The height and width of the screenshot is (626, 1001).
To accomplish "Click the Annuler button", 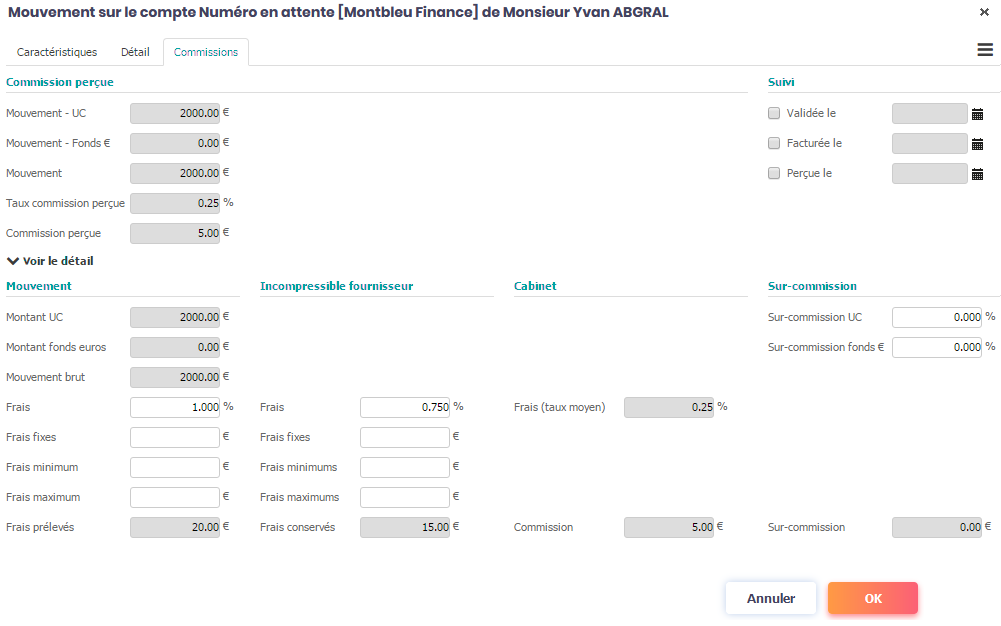I will coord(770,598).
